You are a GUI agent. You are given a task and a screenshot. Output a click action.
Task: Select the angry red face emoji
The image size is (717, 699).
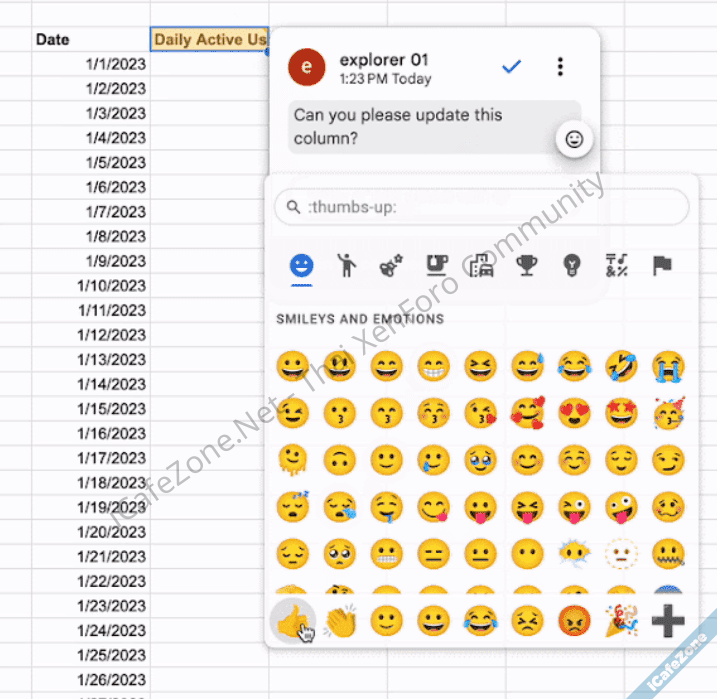pyautogui.click(x=574, y=621)
